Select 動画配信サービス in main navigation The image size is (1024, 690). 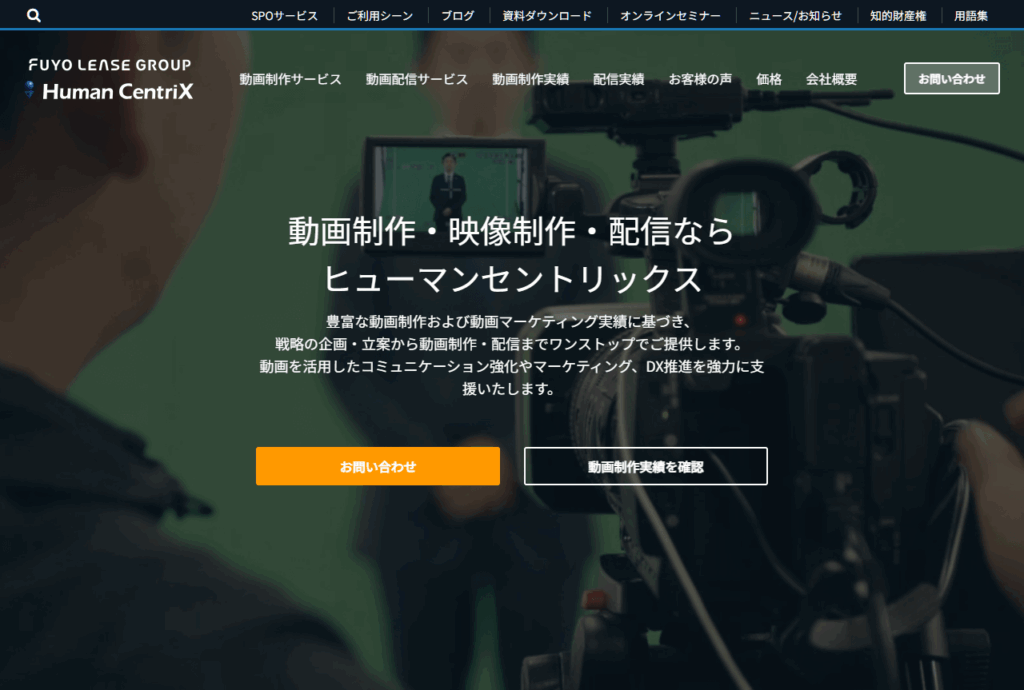point(417,79)
